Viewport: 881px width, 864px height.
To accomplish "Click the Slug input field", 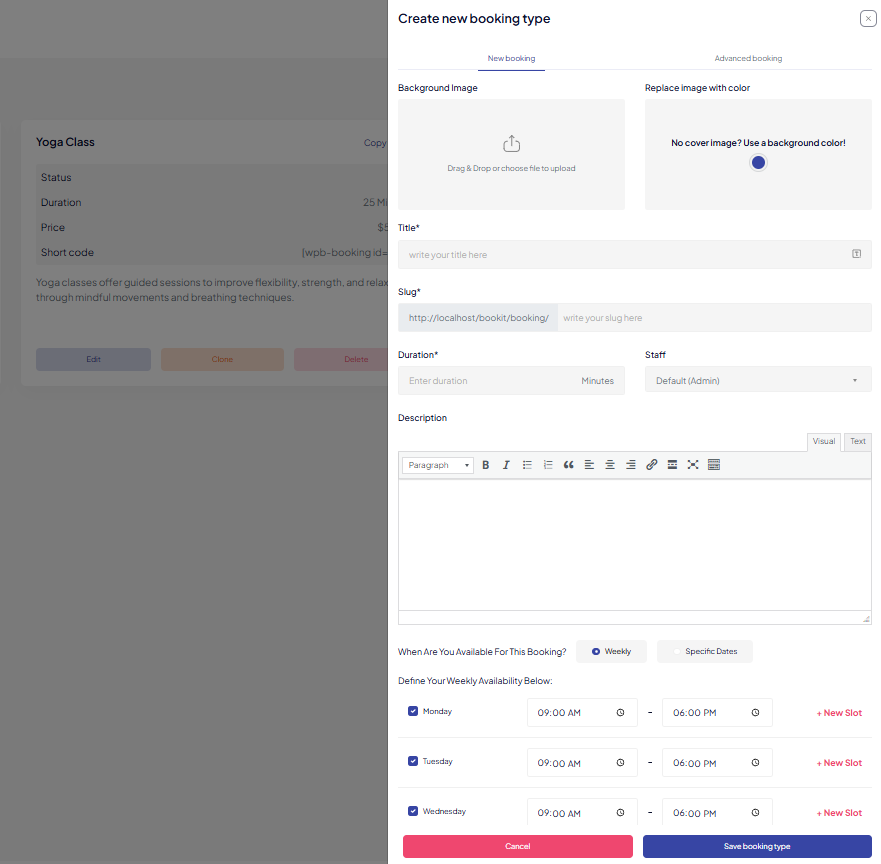I will tap(715, 318).
